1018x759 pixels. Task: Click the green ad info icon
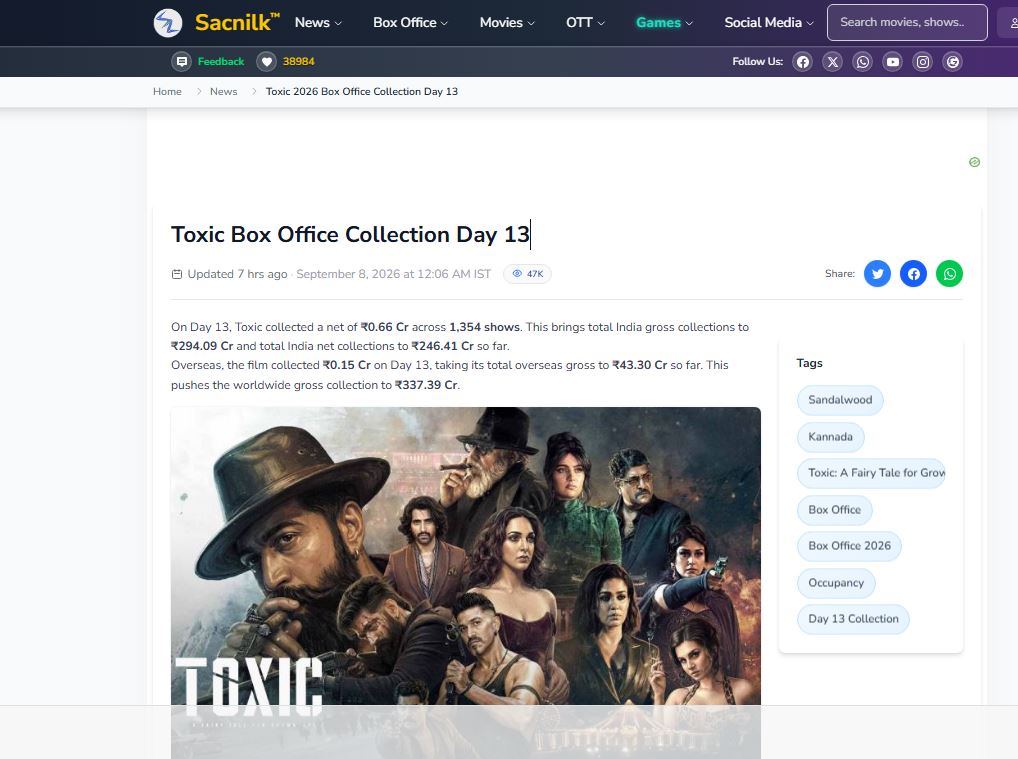pyautogui.click(x=975, y=162)
